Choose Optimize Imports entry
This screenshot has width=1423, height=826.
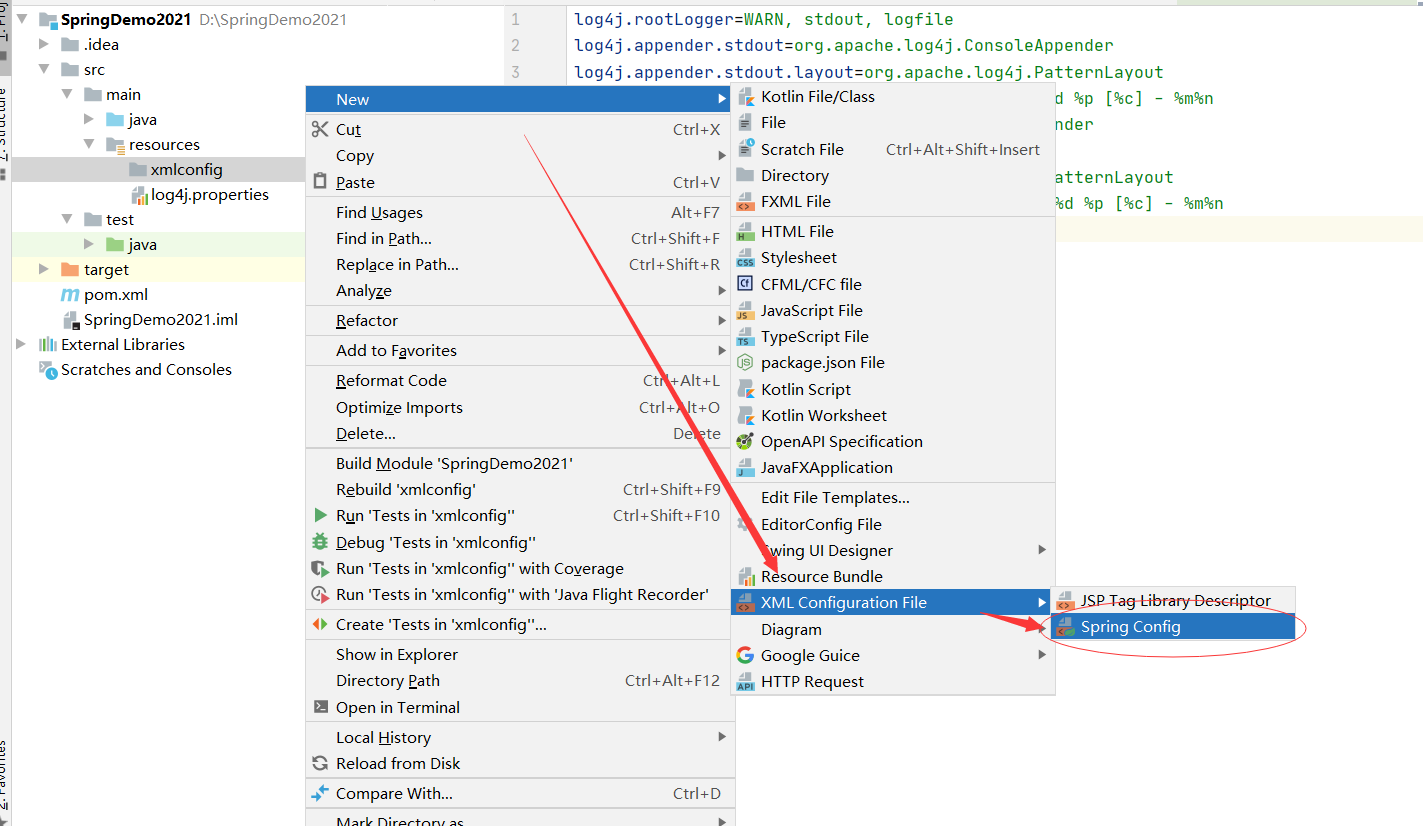pos(518,407)
